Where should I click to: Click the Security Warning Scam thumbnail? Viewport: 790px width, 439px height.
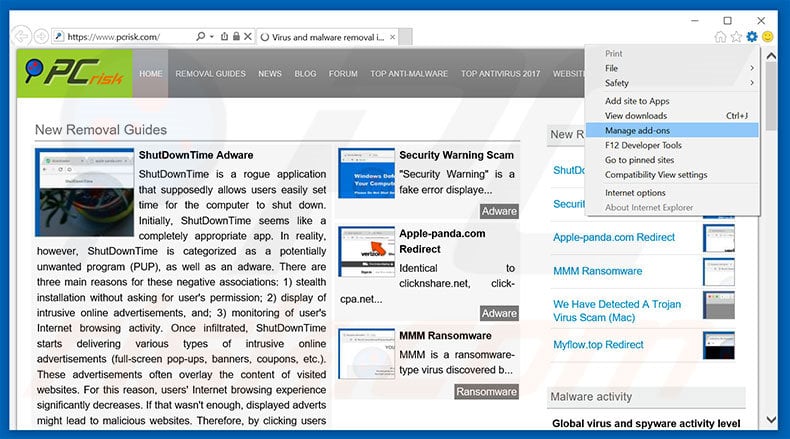click(367, 173)
